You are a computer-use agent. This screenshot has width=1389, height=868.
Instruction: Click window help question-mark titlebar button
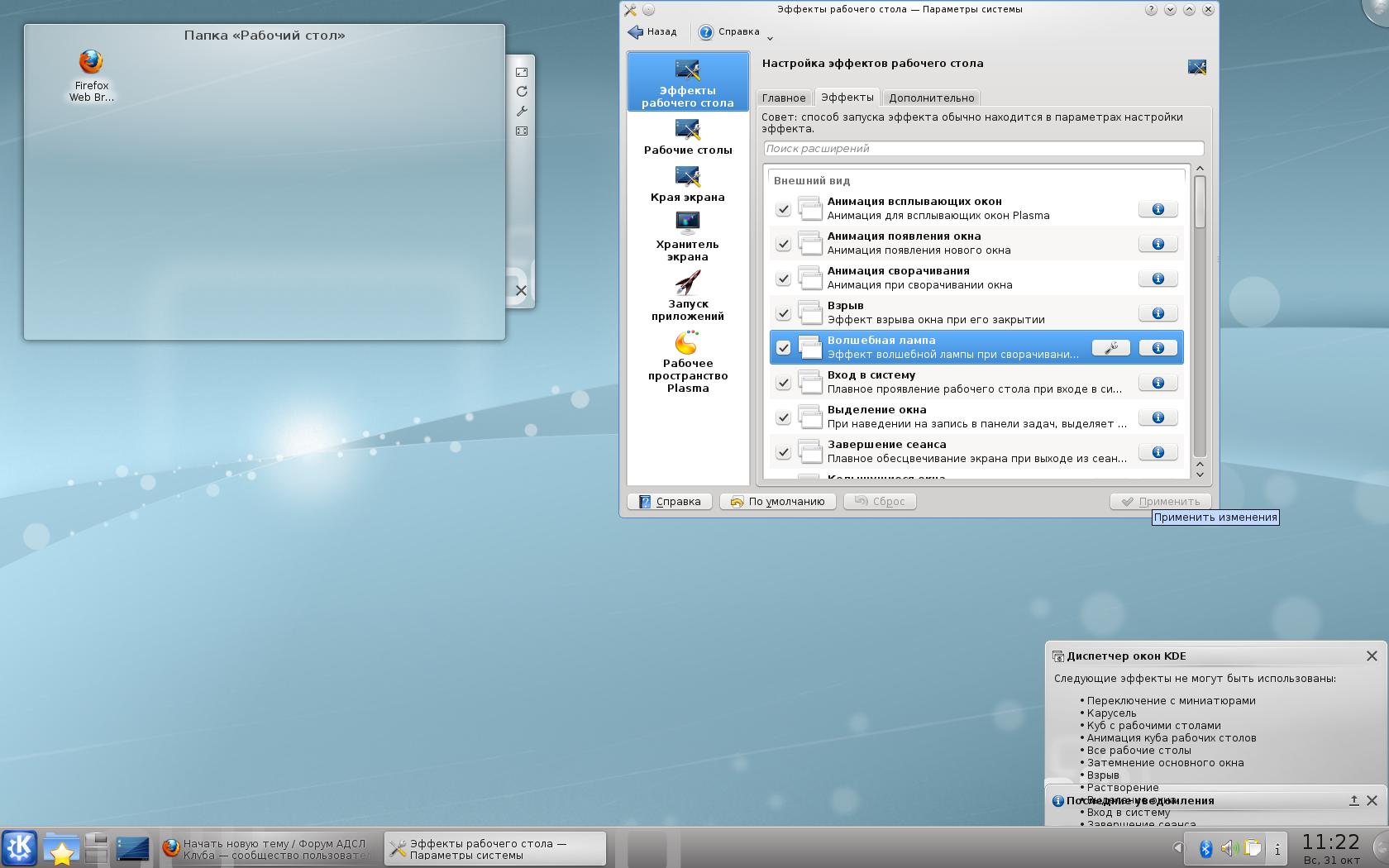[1151, 10]
